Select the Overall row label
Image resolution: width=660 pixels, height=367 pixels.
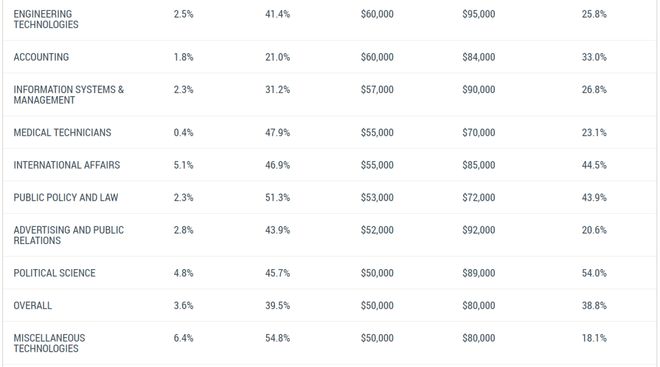32,306
